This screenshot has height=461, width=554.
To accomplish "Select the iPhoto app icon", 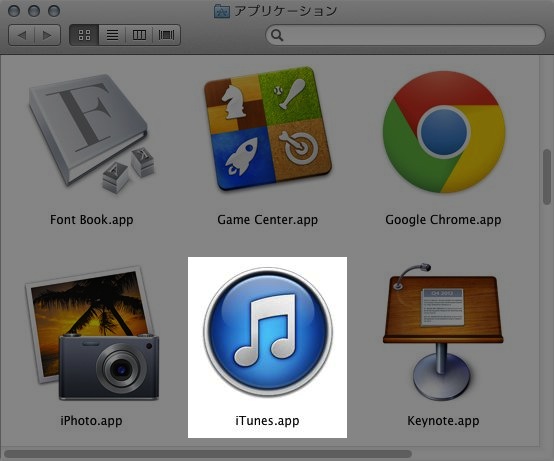I will pyautogui.click(x=92, y=333).
